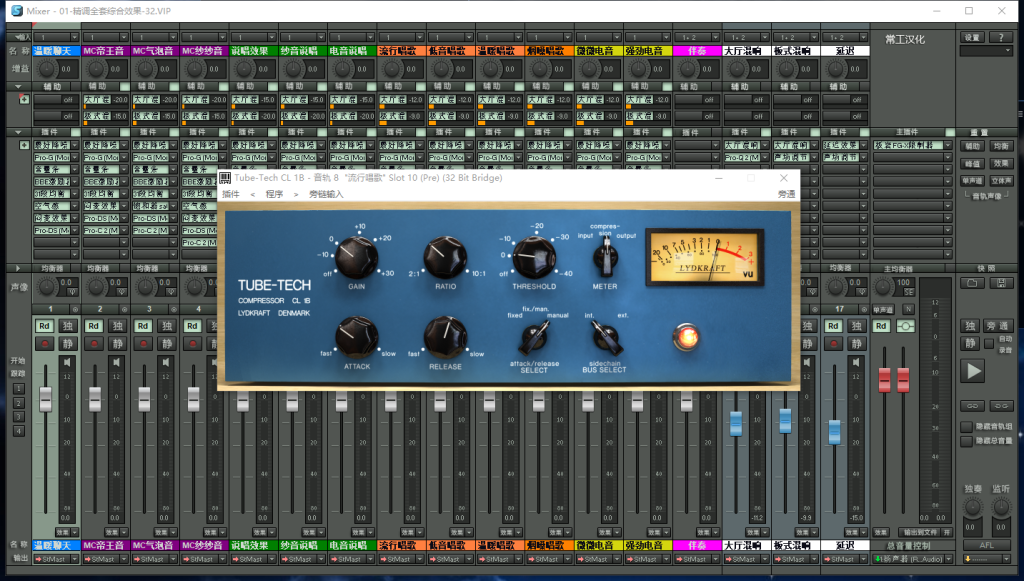This screenshot has height=581, width=1024.
Task: Click the gain knob of 温暖聊天 channel
Action: coord(47,69)
